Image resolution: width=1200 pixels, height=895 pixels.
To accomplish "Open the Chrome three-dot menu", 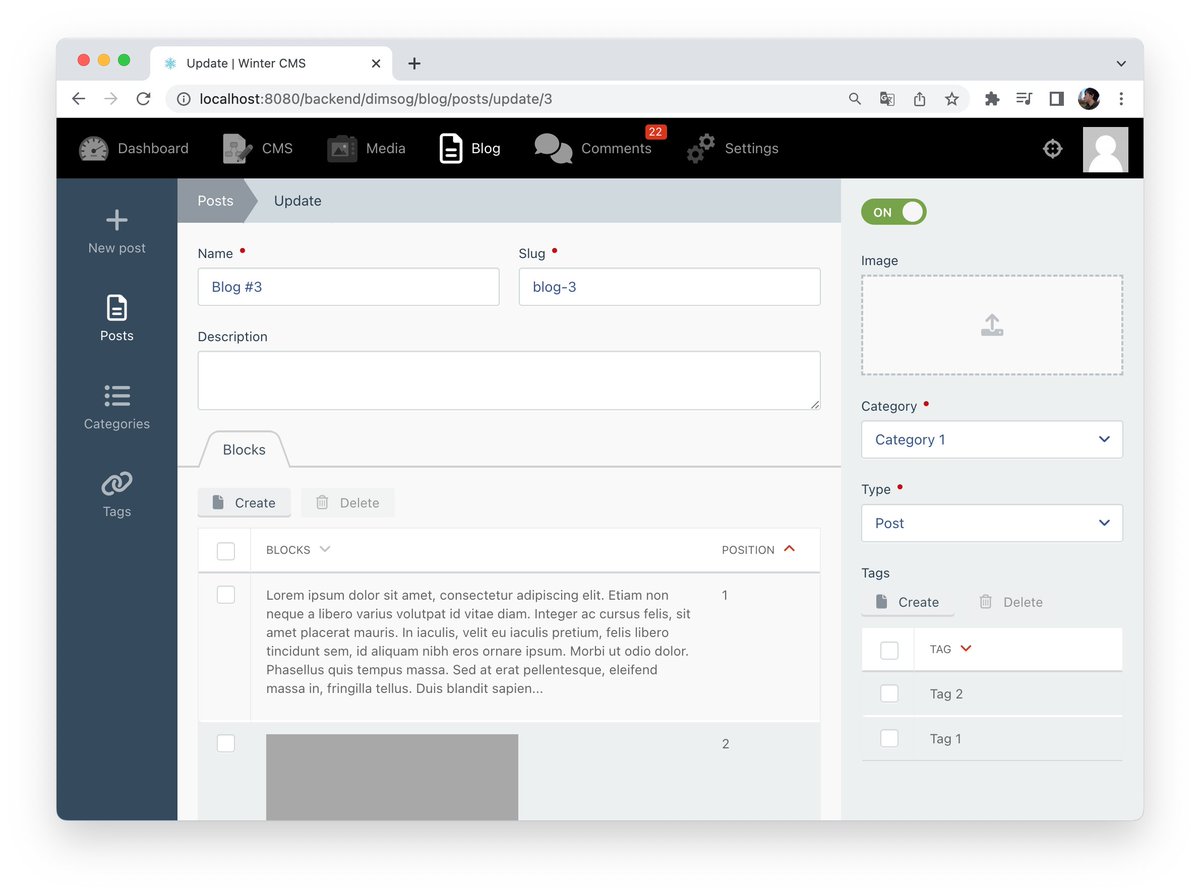I will (1122, 99).
